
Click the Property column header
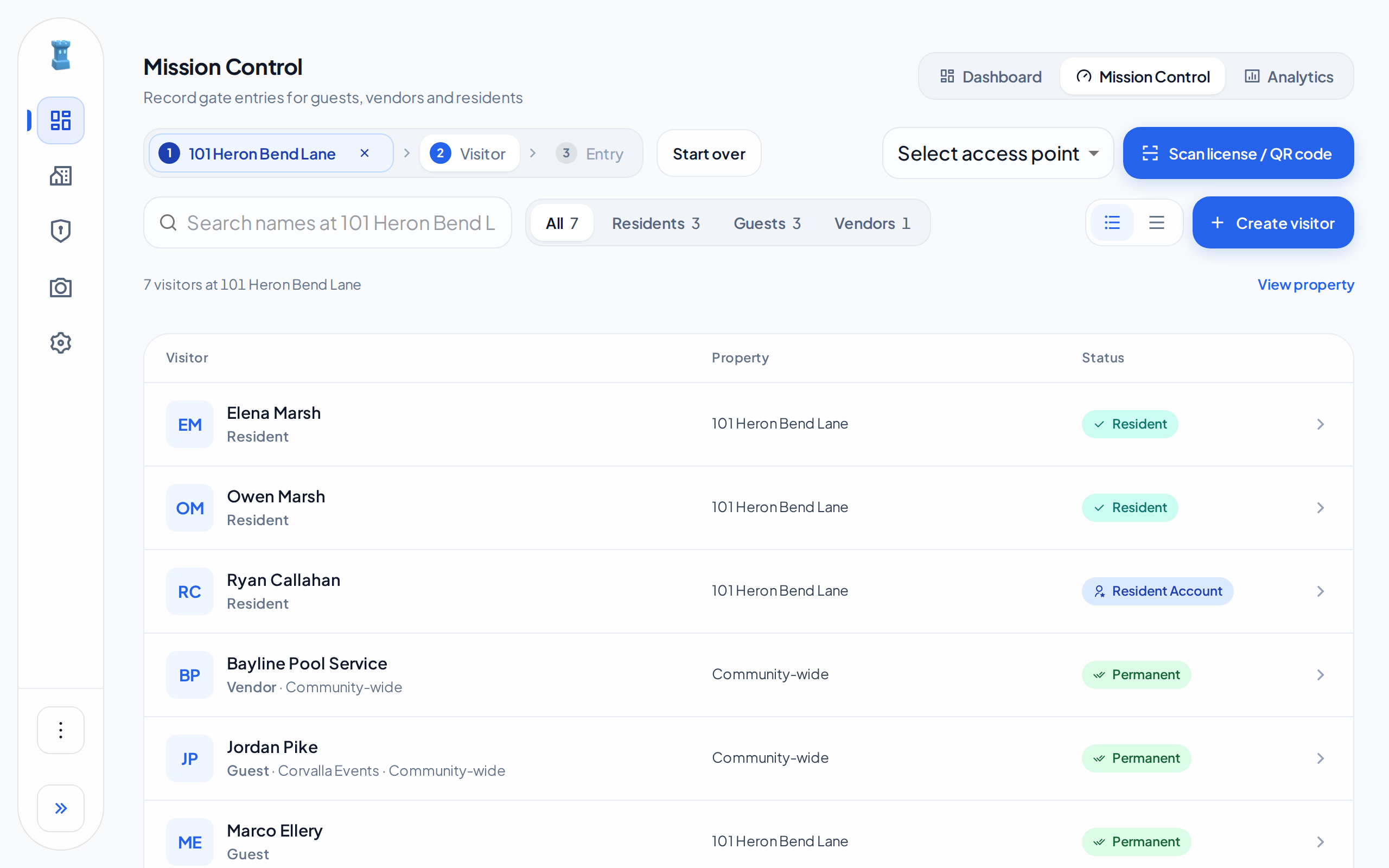pos(740,358)
